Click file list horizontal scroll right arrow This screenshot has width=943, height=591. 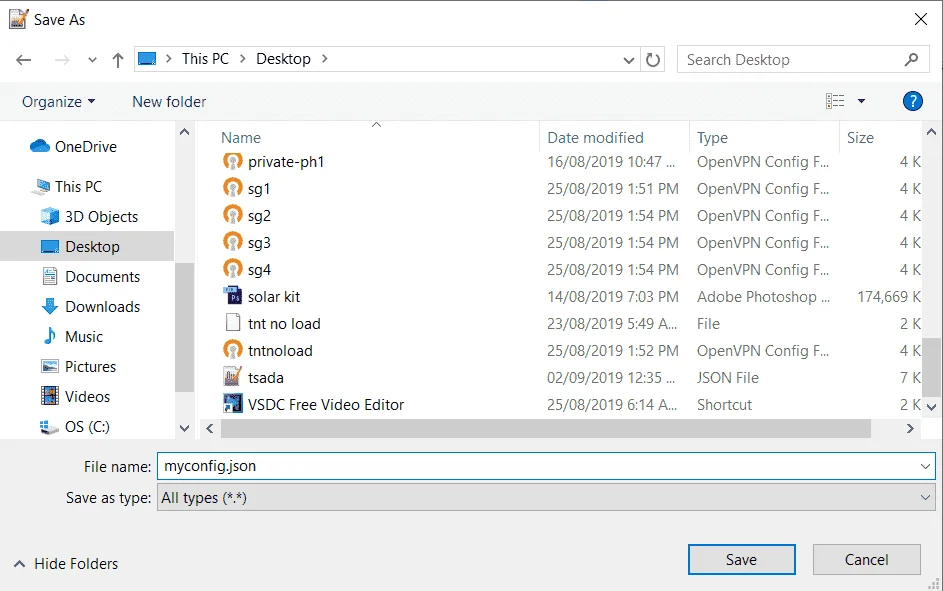tap(910, 428)
